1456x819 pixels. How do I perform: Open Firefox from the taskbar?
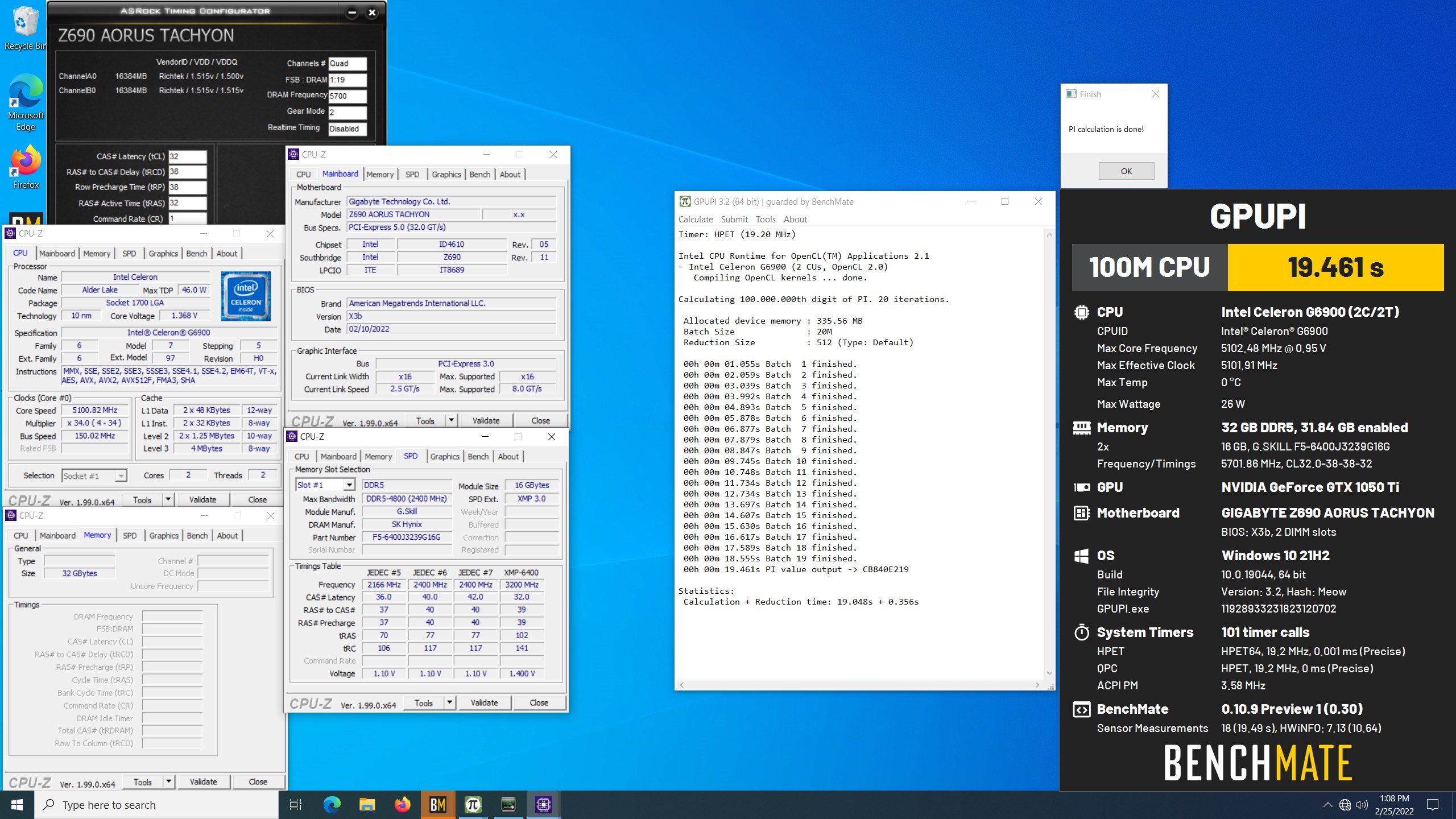[x=403, y=805]
